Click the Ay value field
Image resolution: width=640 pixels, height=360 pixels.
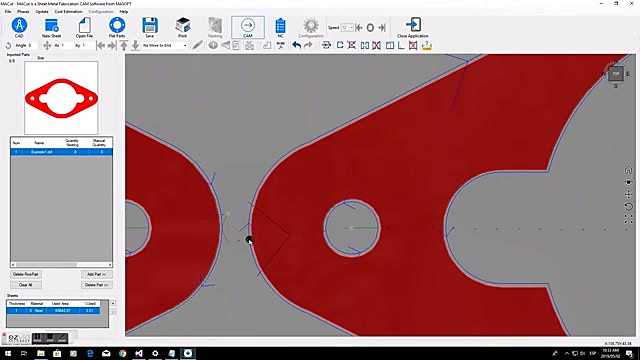pos(87,45)
